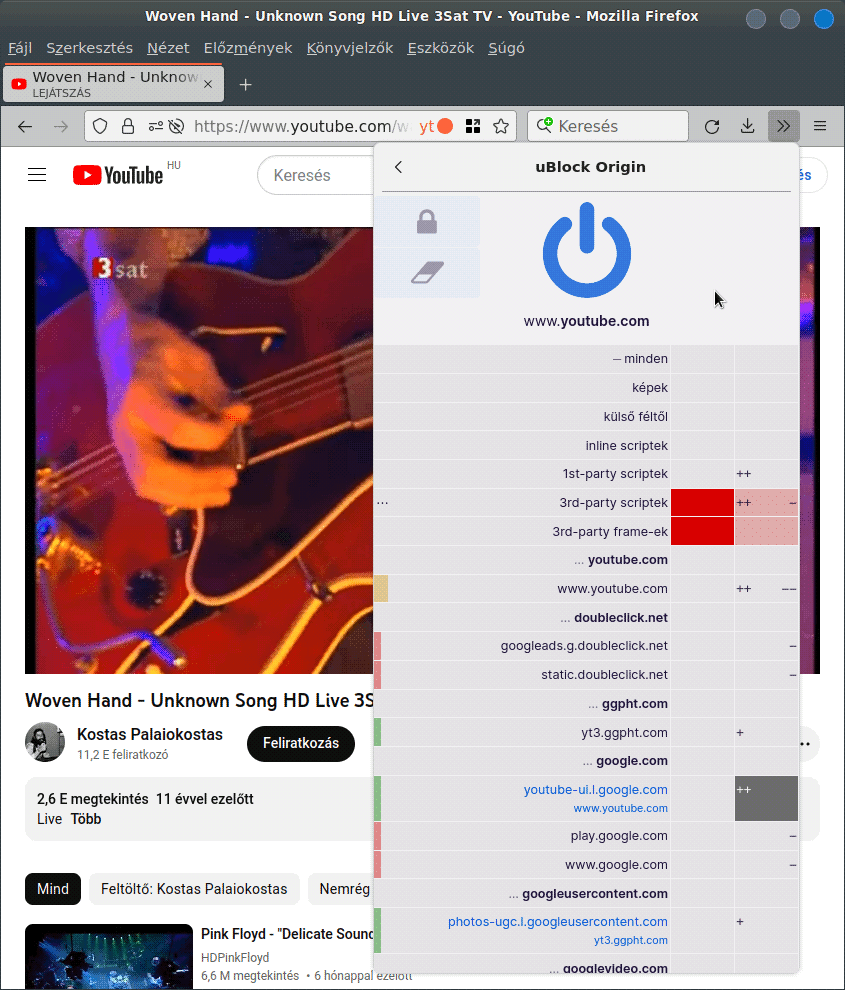Open the Szerkesztés menu
The image size is (845, 990).
coord(90,48)
